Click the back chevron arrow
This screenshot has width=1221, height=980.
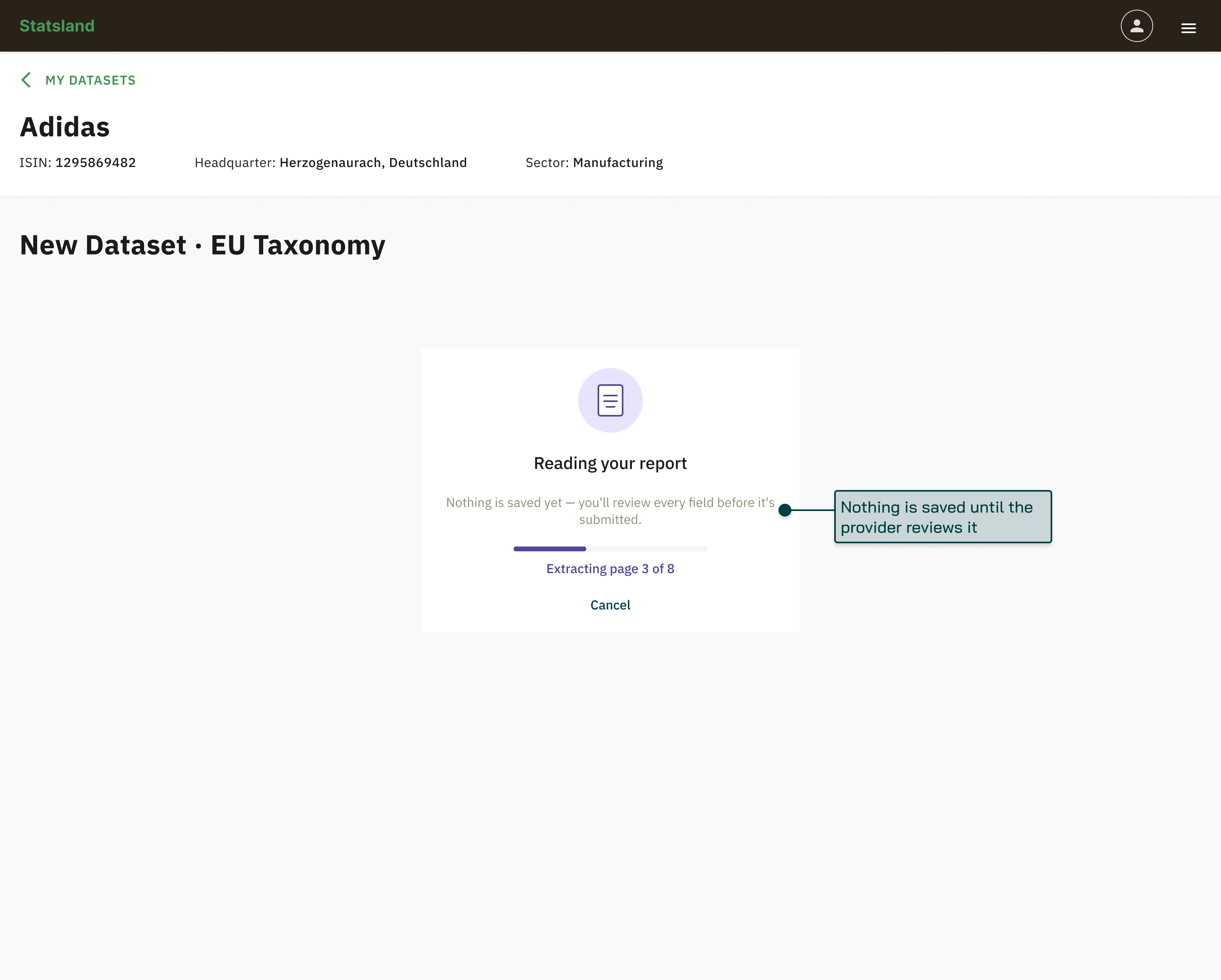(x=26, y=80)
